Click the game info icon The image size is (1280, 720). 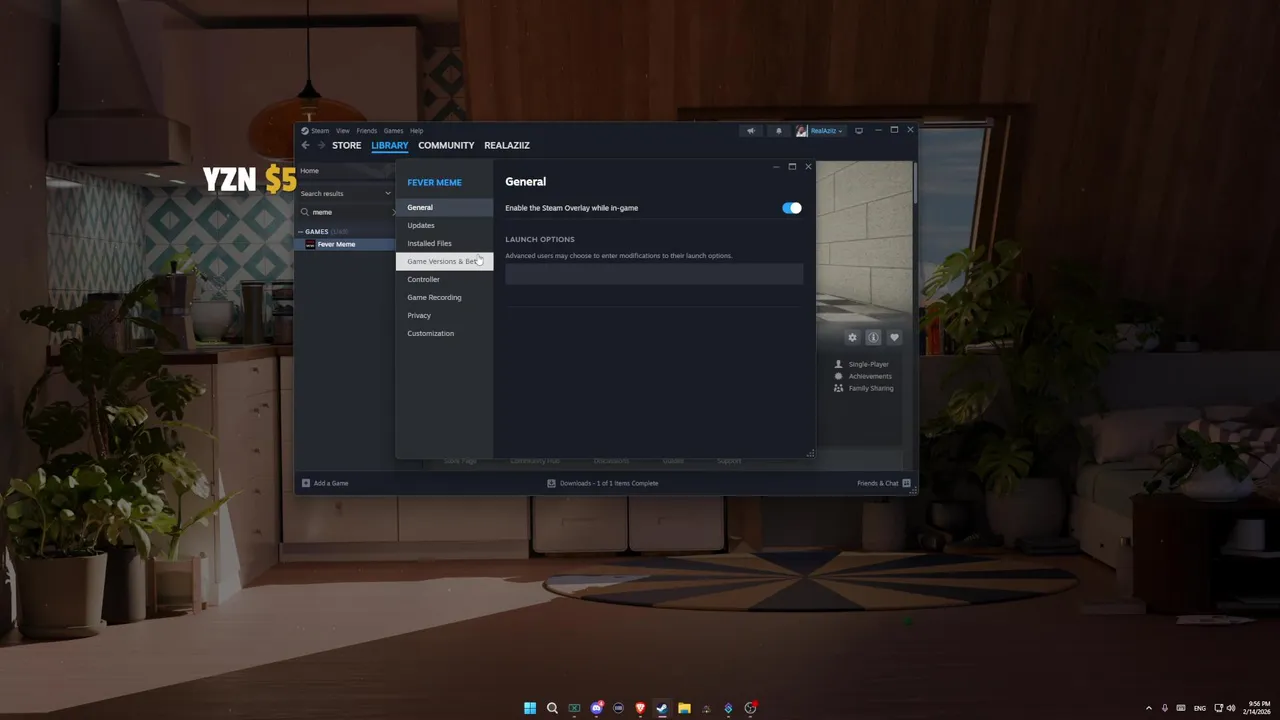click(873, 338)
